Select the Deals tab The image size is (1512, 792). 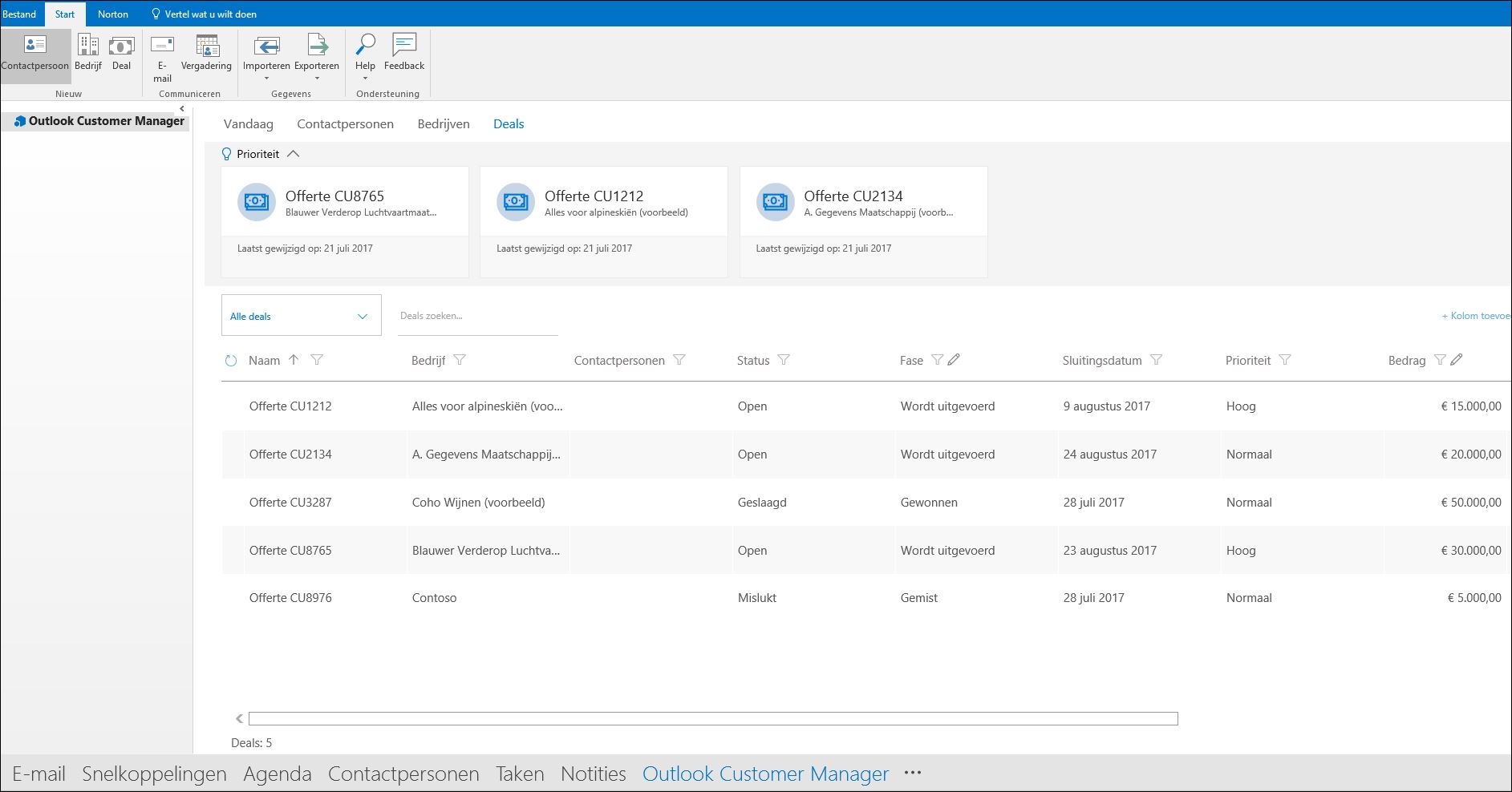[509, 123]
